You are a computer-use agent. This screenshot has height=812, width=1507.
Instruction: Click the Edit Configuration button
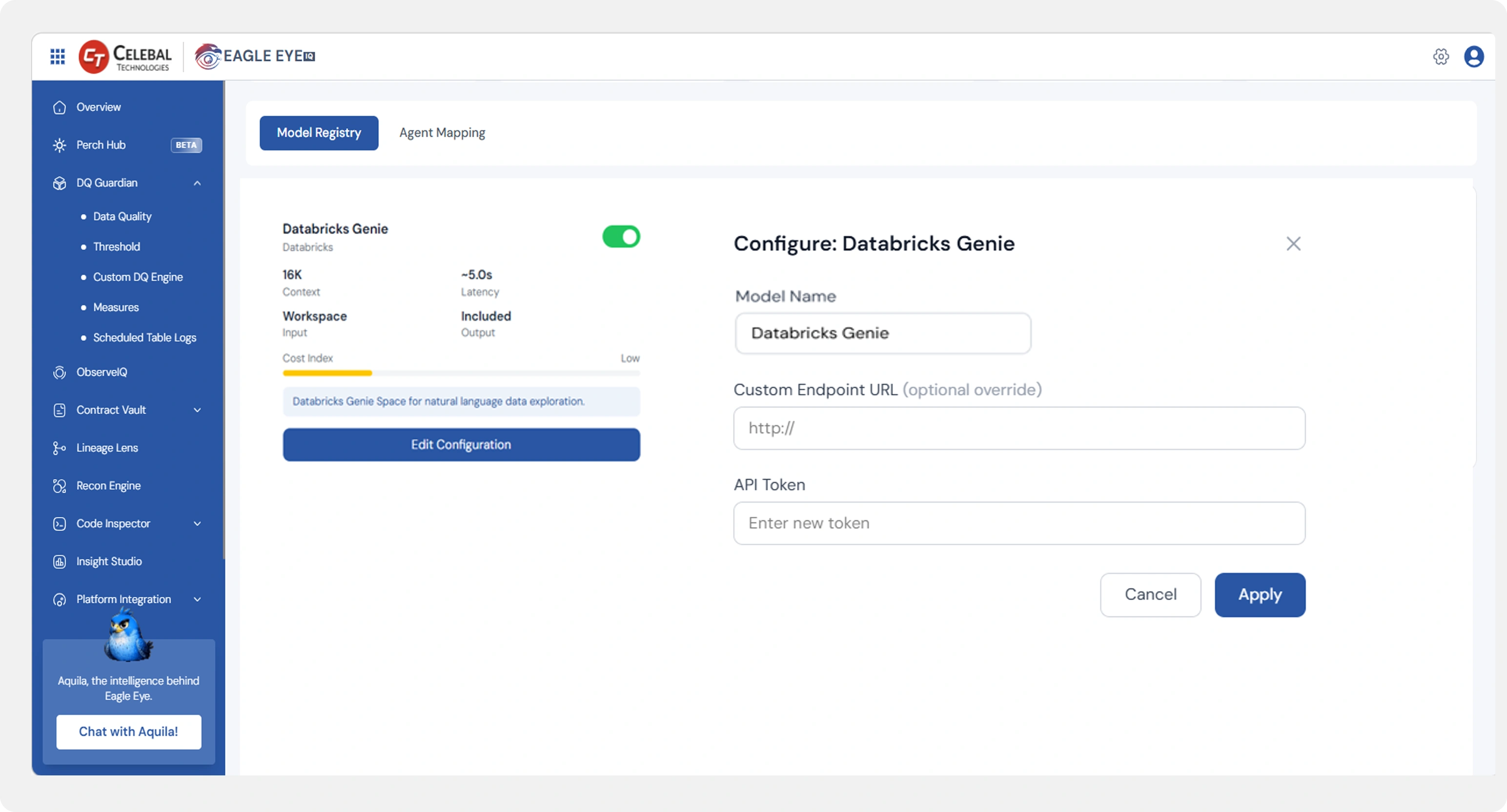[x=461, y=445]
